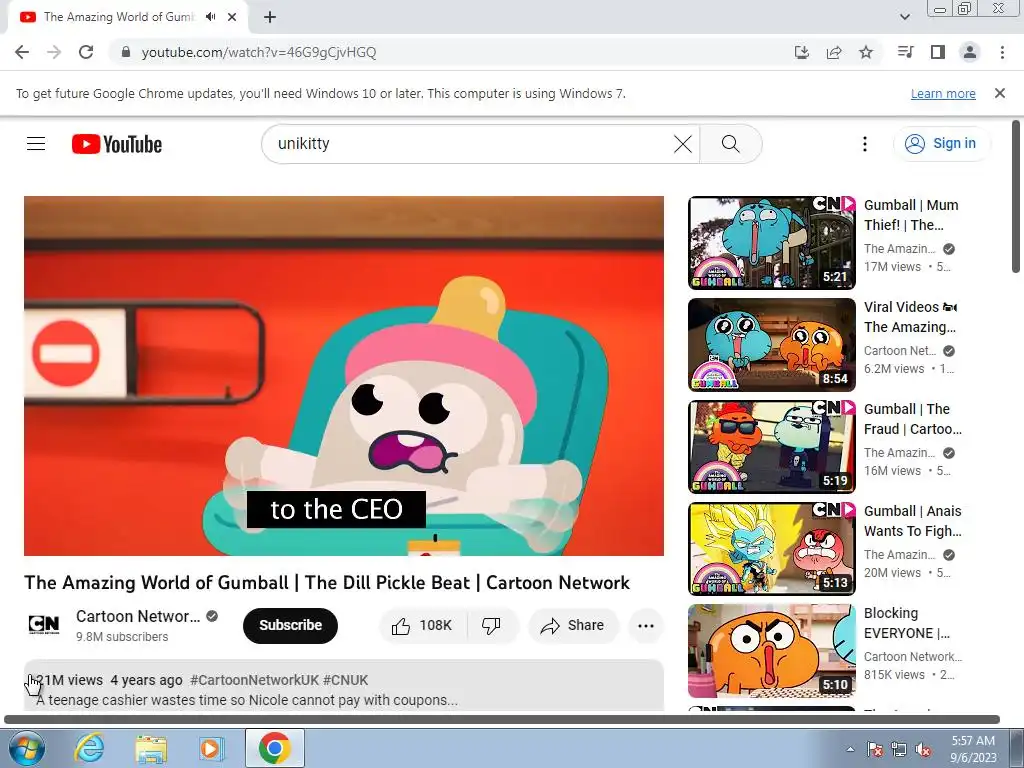The image size is (1024, 768).
Task: Click title 'Gumball | Anais Wants To Figh...'
Action: click(912, 520)
